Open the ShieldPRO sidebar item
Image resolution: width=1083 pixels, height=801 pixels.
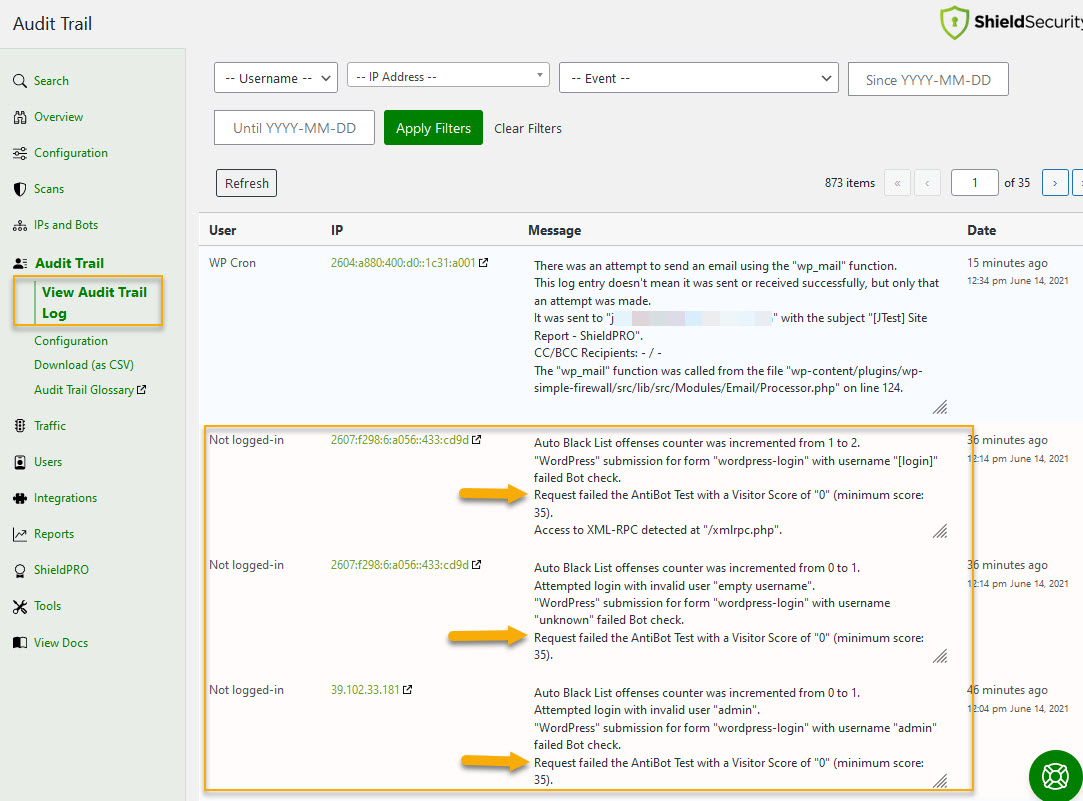(61, 570)
